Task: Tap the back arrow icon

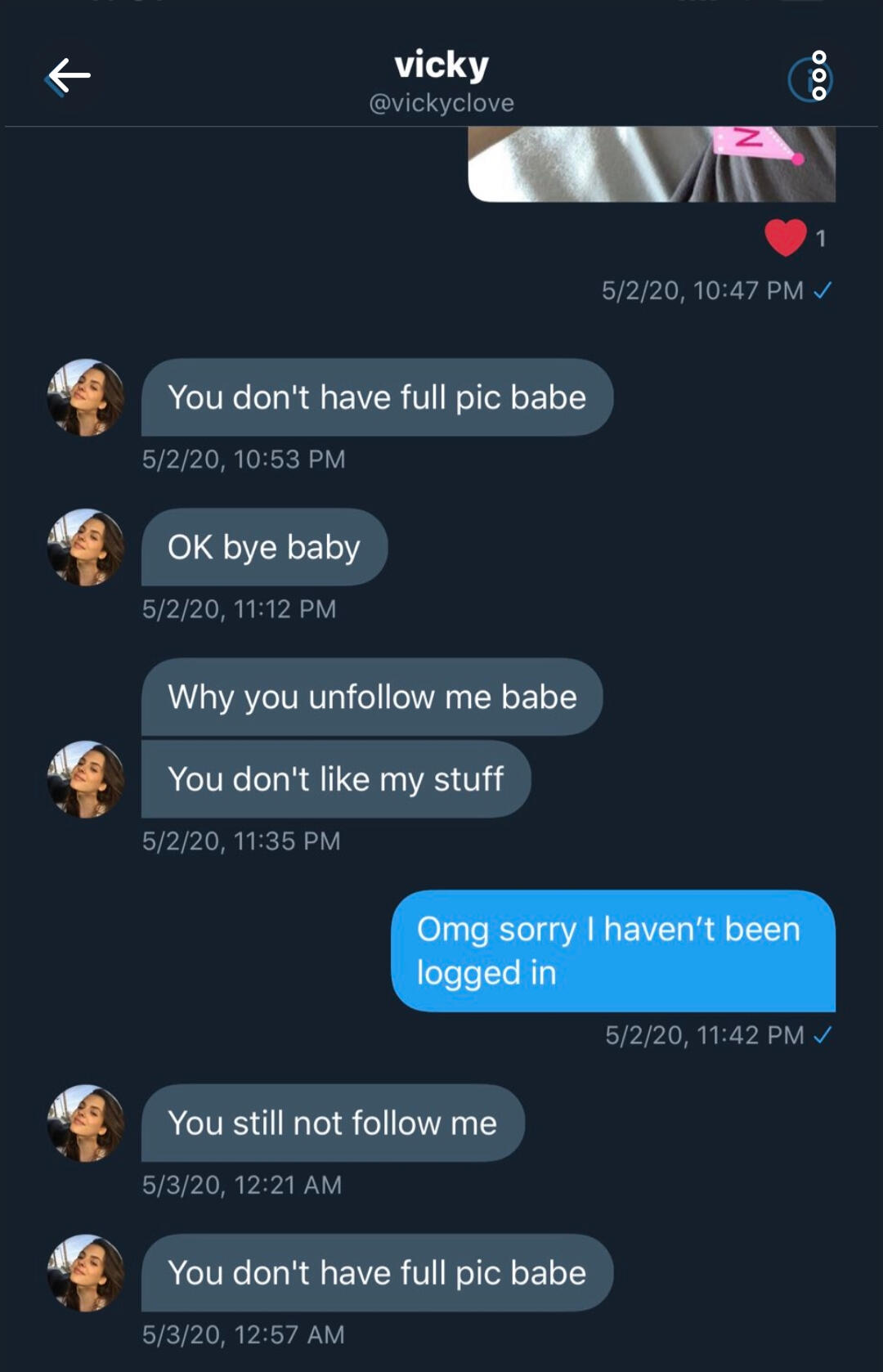Action: [69, 77]
